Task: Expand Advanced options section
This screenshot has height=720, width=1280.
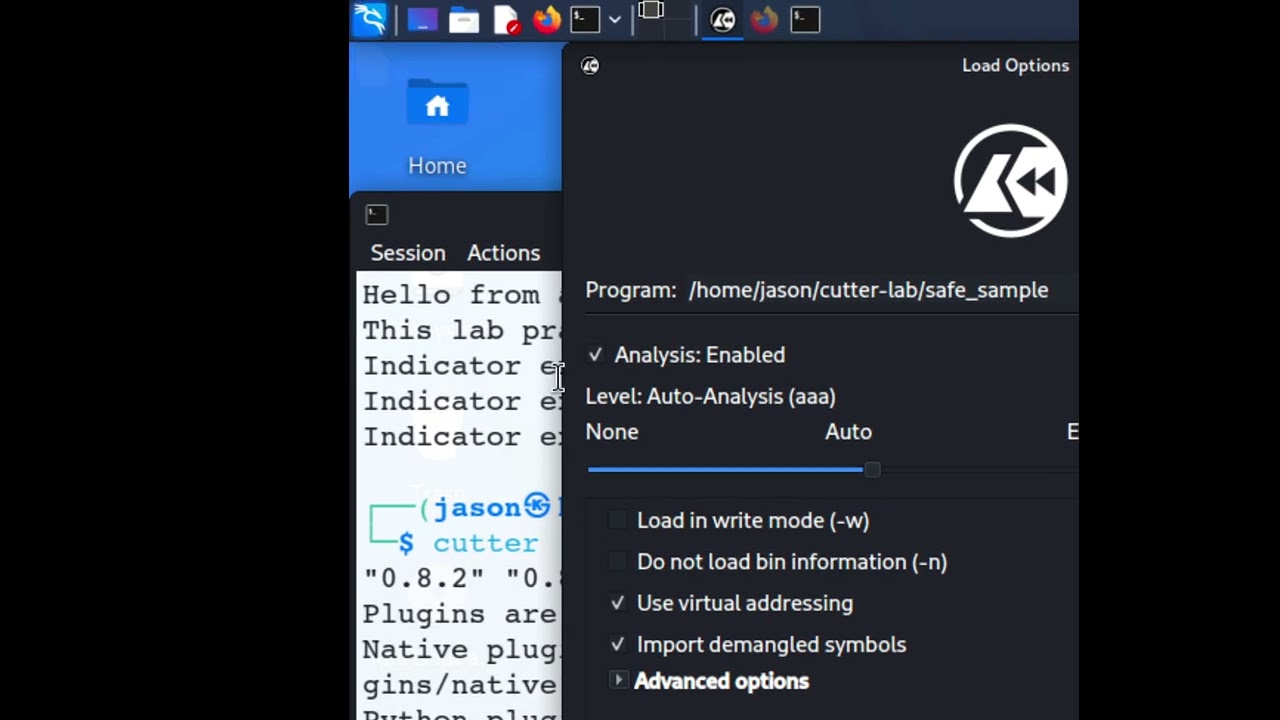Action: pyautogui.click(x=618, y=681)
